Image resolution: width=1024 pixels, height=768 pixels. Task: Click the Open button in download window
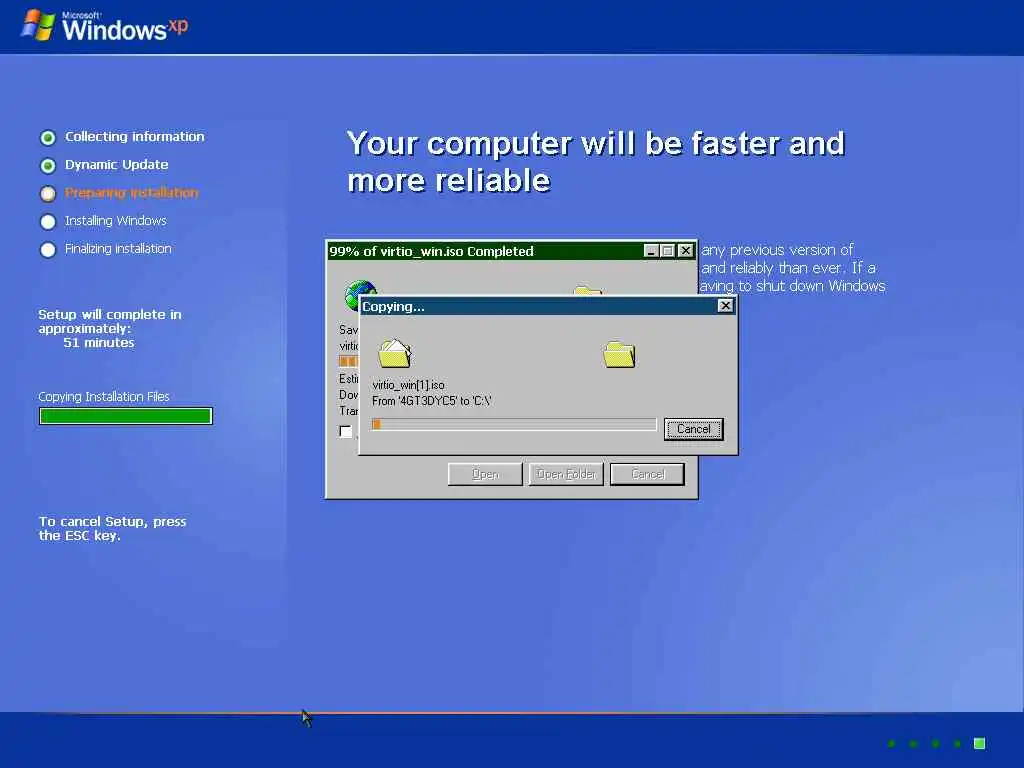coord(485,474)
